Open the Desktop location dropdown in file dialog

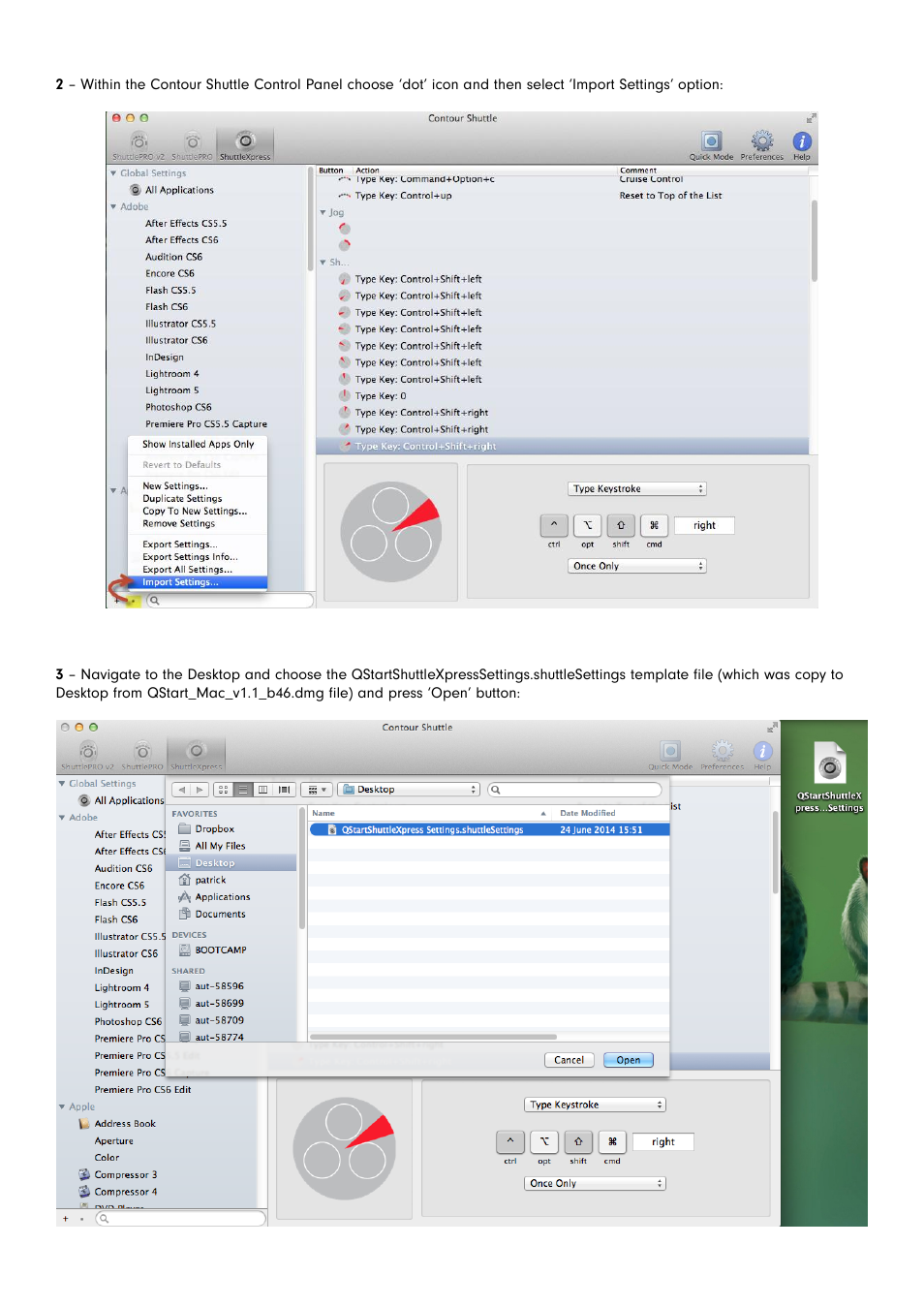click(x=410, y=790)
